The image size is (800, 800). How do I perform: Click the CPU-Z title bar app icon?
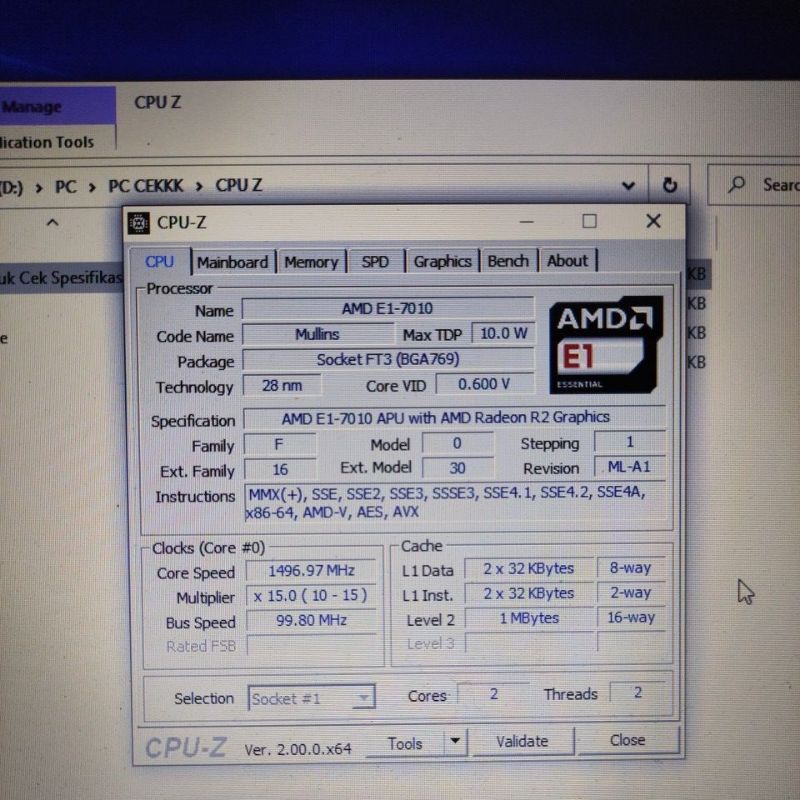[x=138, y=223]
